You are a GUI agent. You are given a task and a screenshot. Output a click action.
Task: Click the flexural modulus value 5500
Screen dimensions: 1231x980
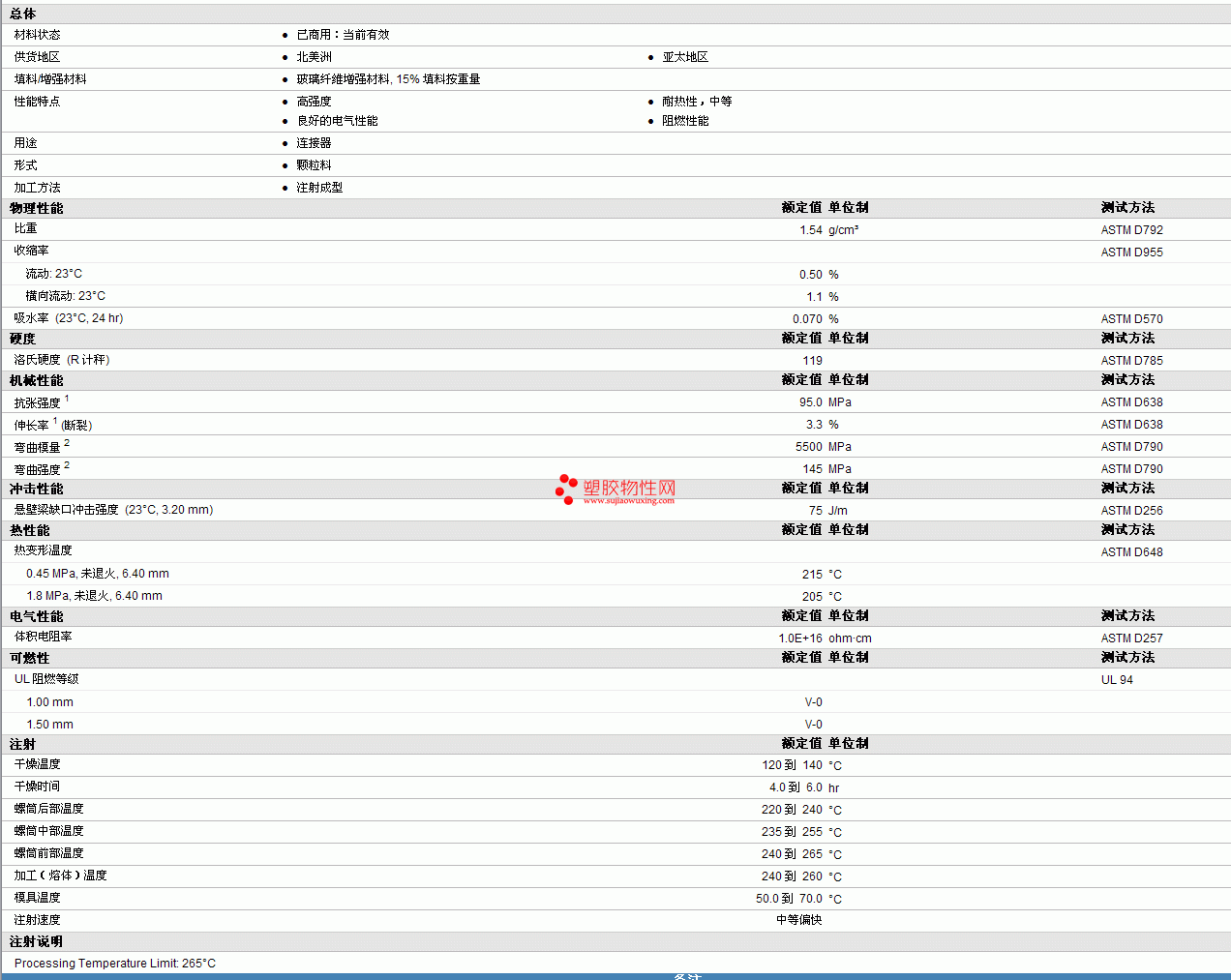pos(809,447)
